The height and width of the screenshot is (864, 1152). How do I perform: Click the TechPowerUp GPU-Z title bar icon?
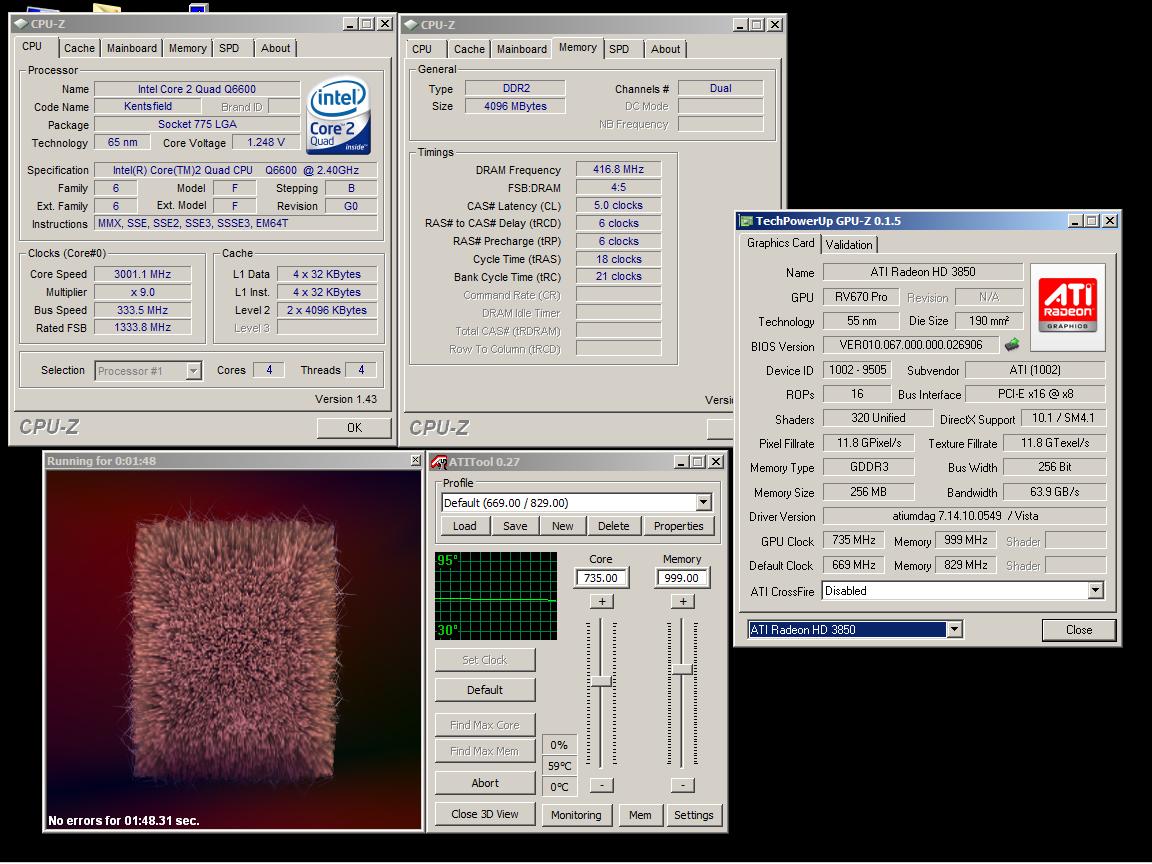[746, 221]
